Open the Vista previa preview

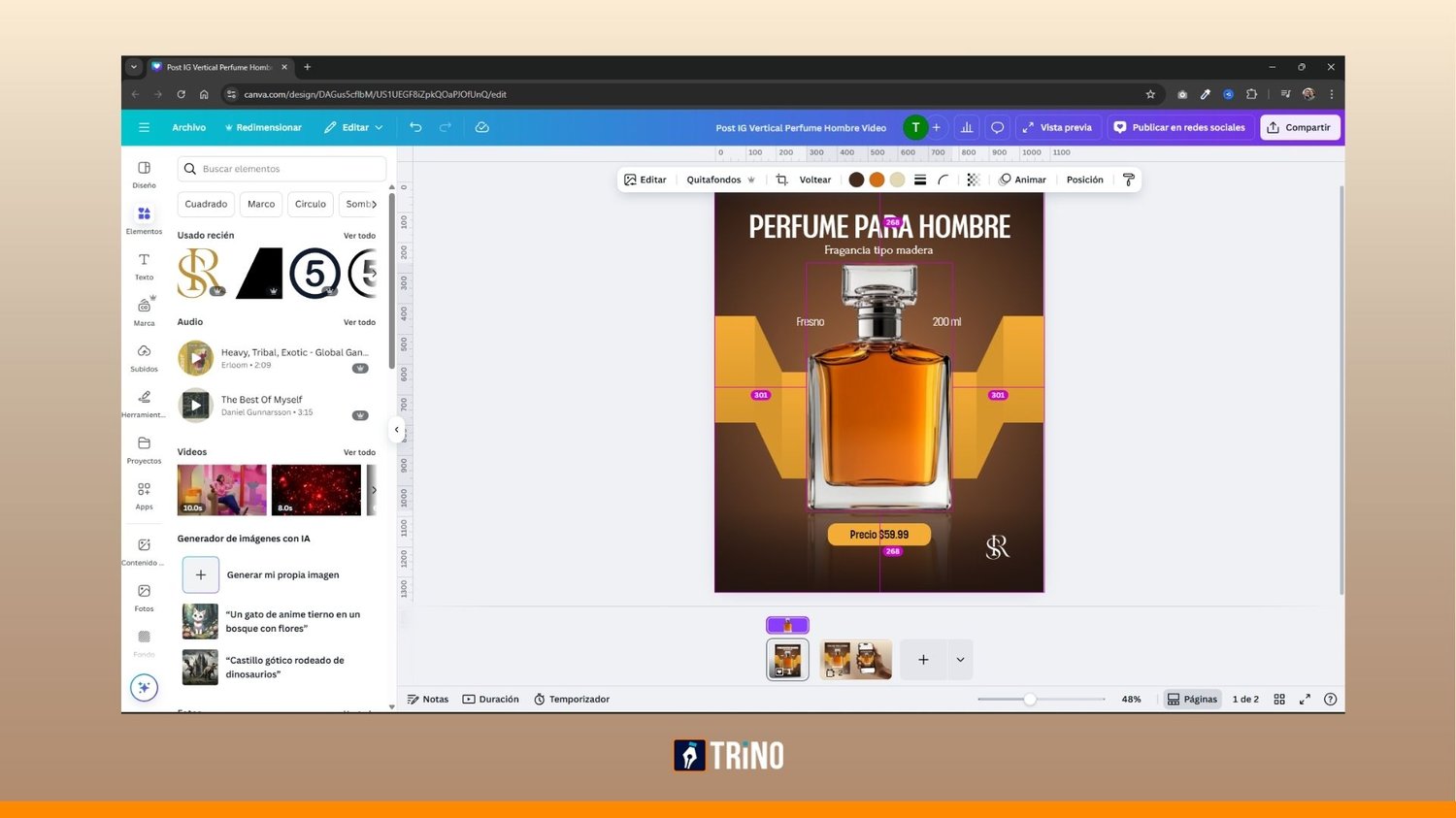point(1057,127)
